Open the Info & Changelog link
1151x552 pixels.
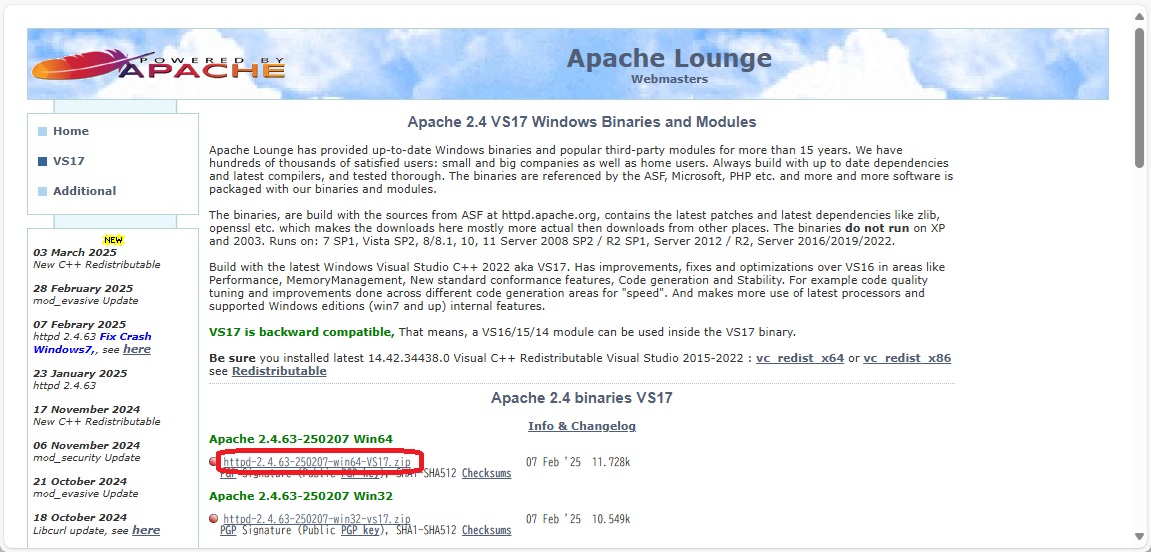582,426
